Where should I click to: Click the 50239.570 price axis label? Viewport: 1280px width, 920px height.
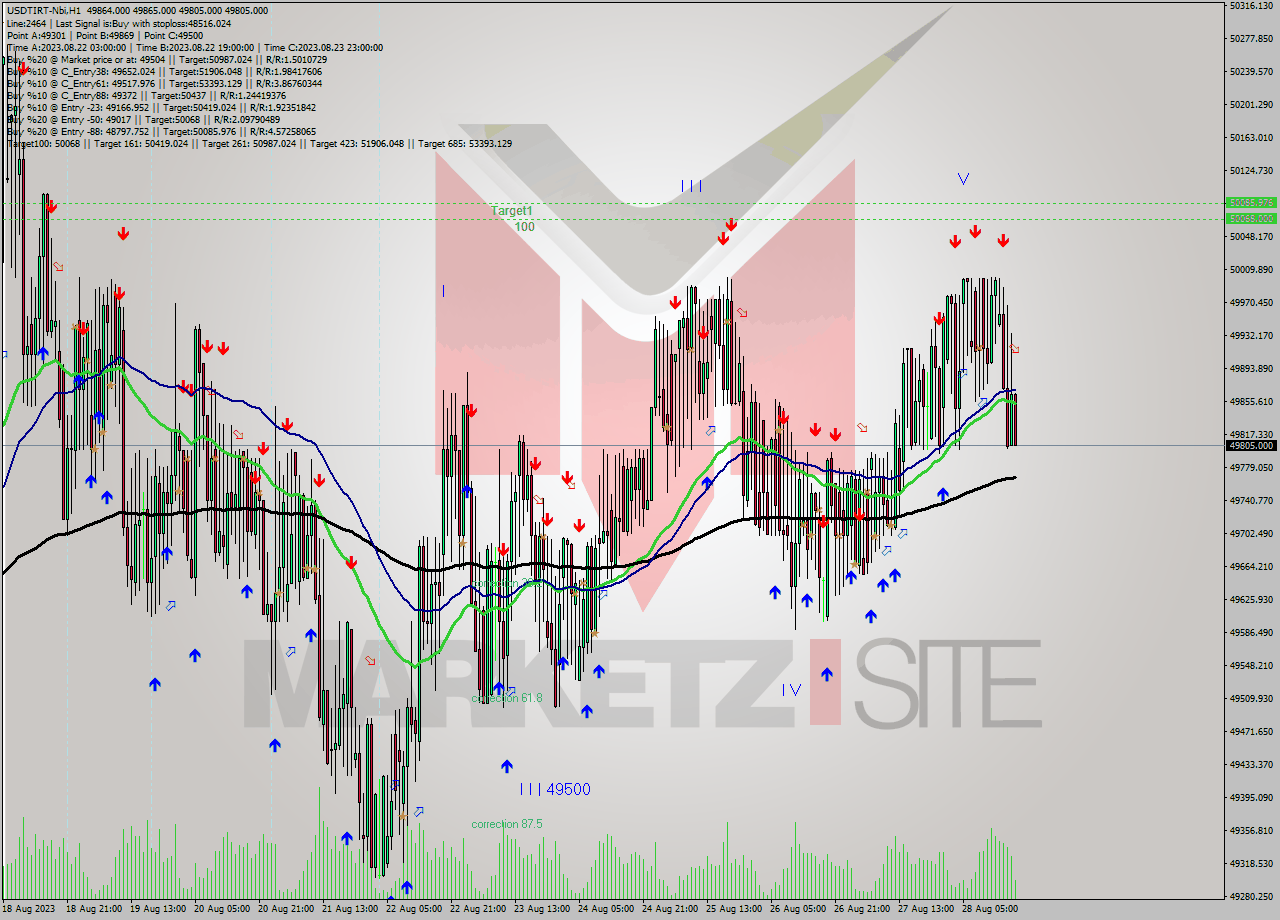point(1252,71)
